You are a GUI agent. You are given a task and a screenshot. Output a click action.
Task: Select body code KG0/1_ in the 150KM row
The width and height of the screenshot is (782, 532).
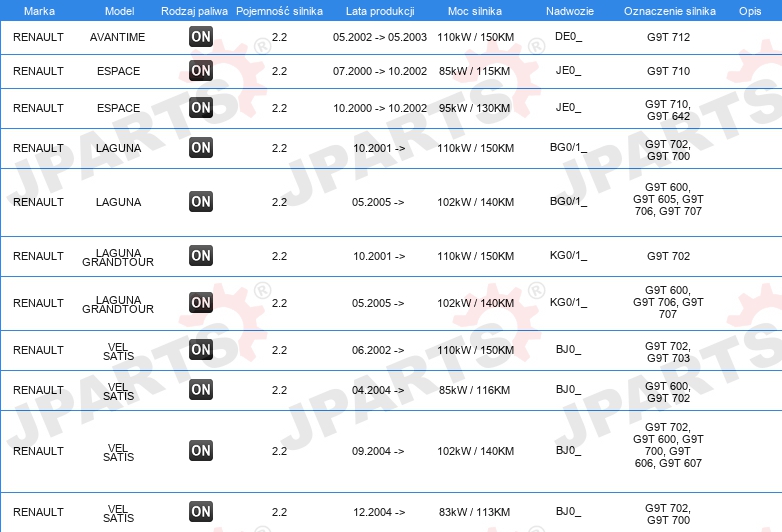click(x=569, y=255)
